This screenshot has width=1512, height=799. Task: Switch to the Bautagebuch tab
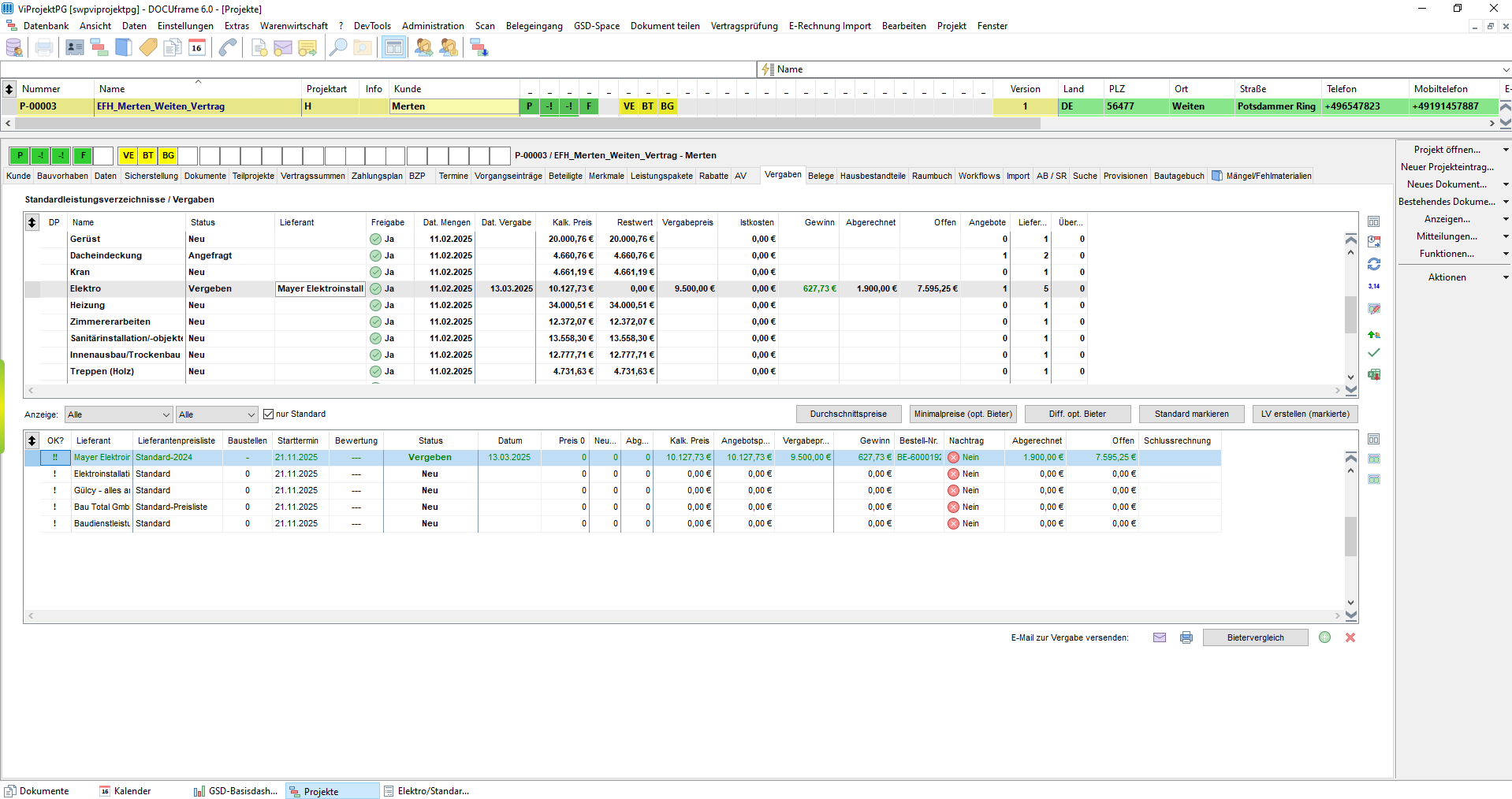tap(1179, 176)
